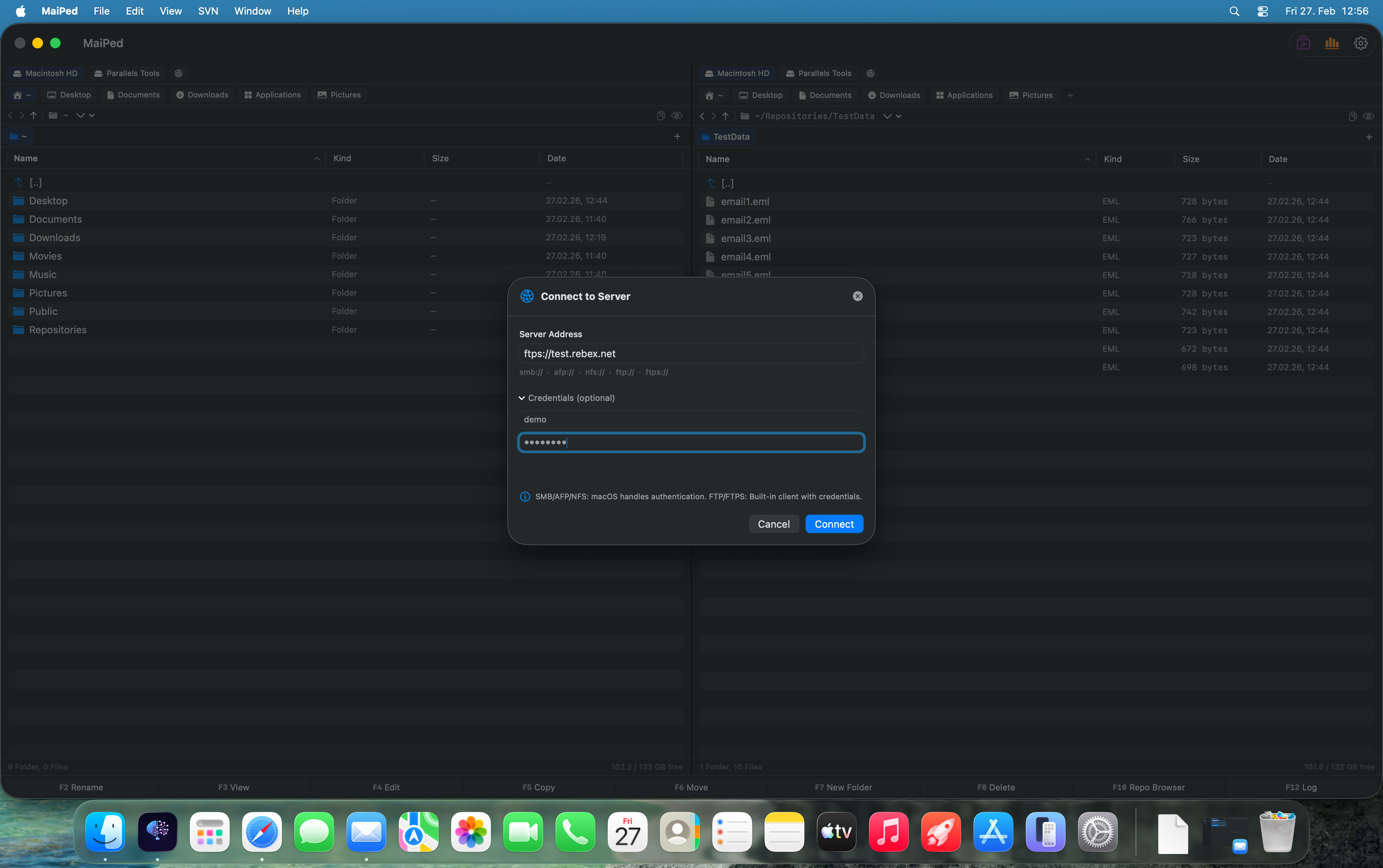Open the SVN menu

[208, 11]
